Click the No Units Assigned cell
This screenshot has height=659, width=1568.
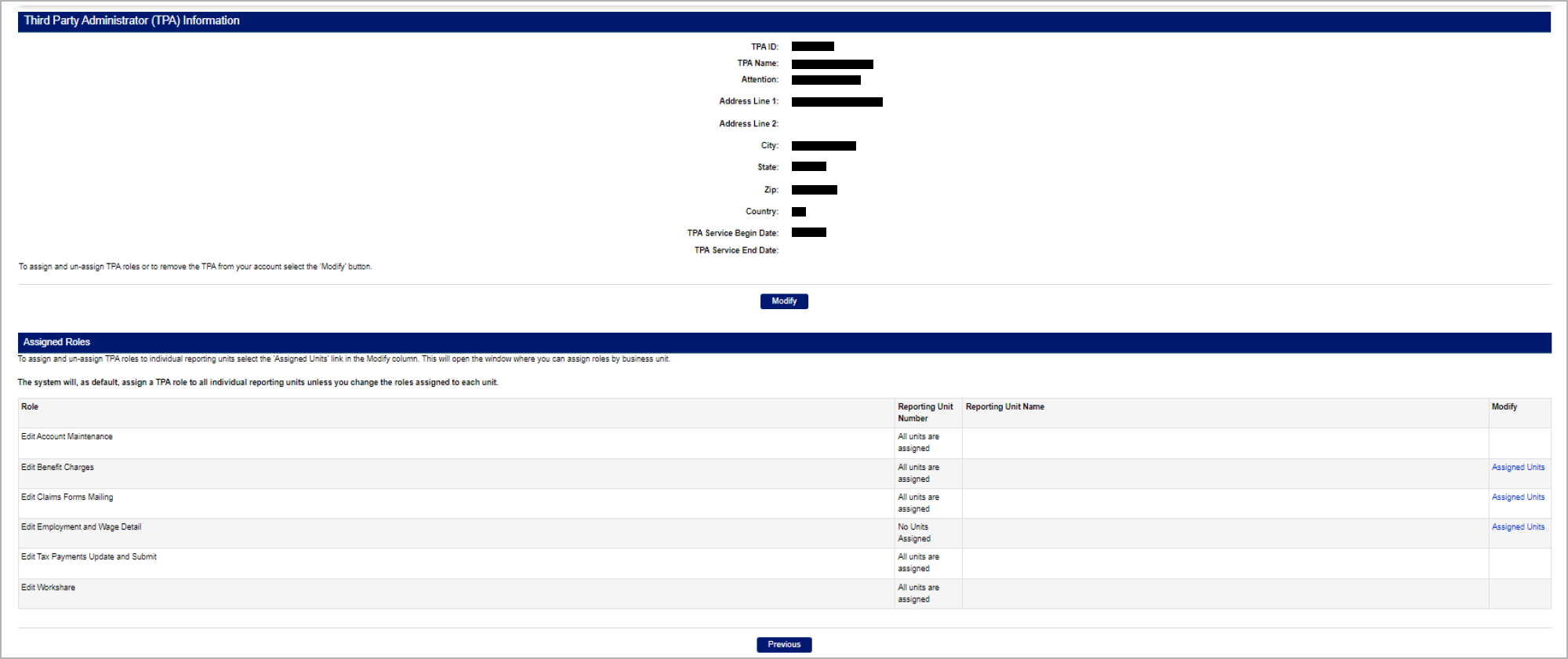(914, 533)
